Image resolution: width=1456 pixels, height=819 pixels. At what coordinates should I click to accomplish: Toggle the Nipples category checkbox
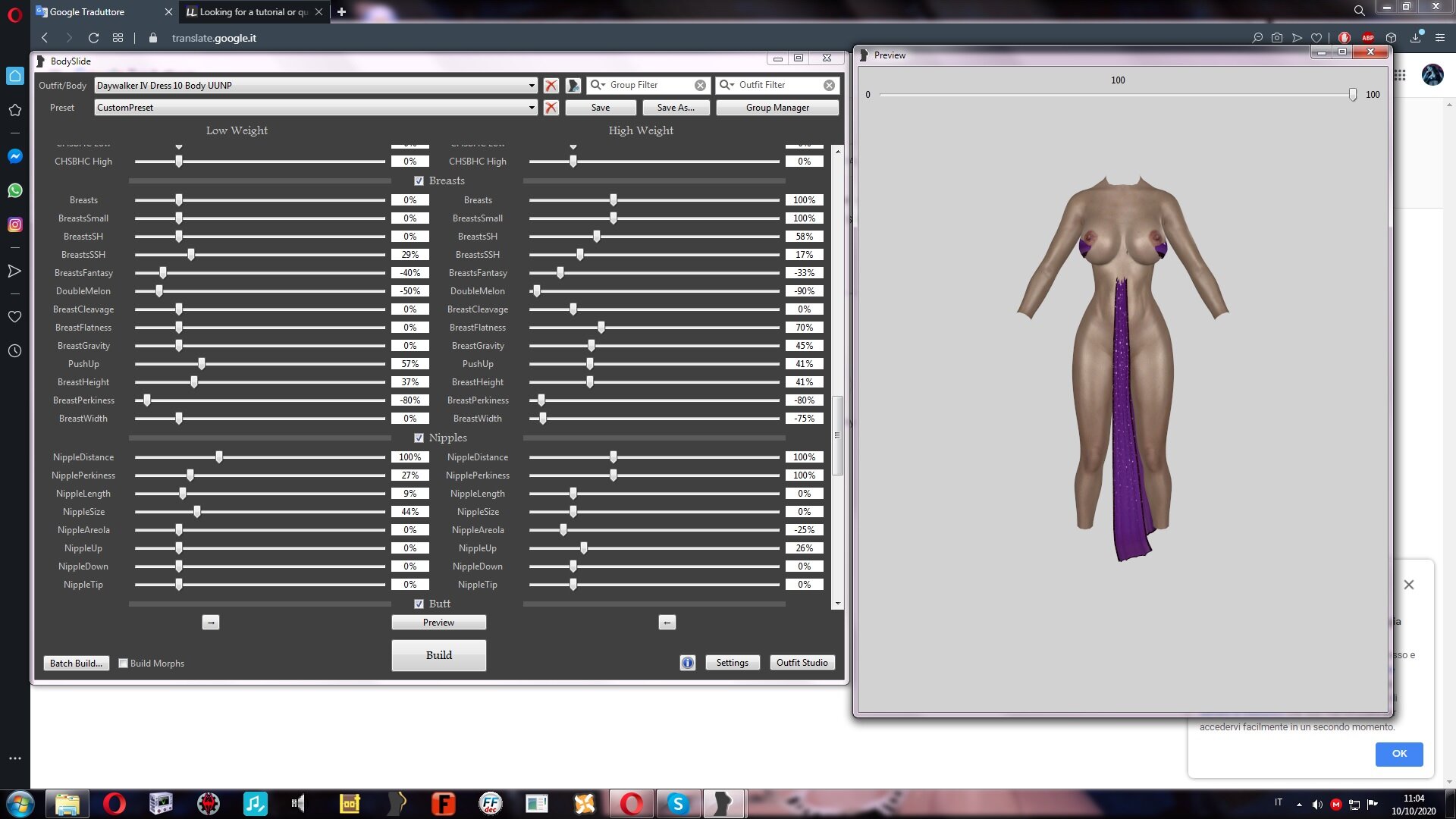(419, 438)
